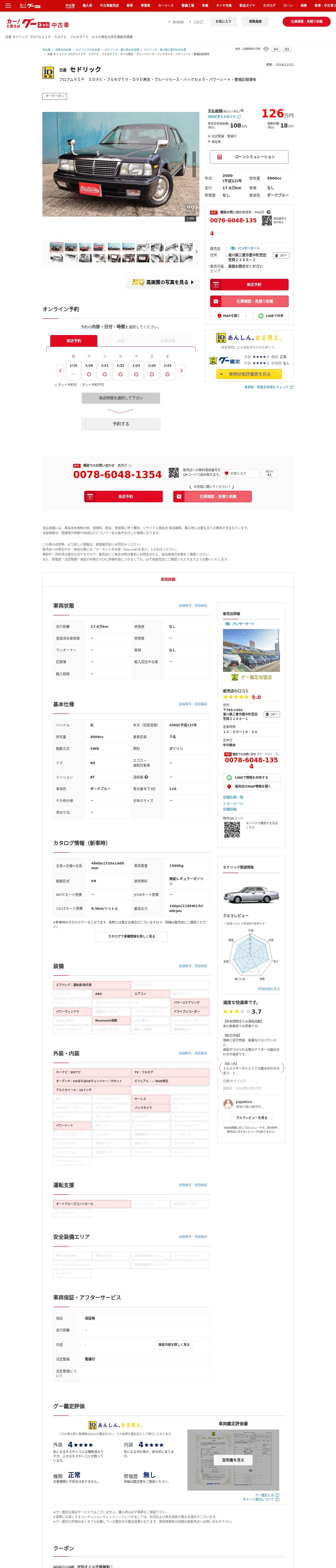
Task: Click the 予約する button
Action: [121, 424]
